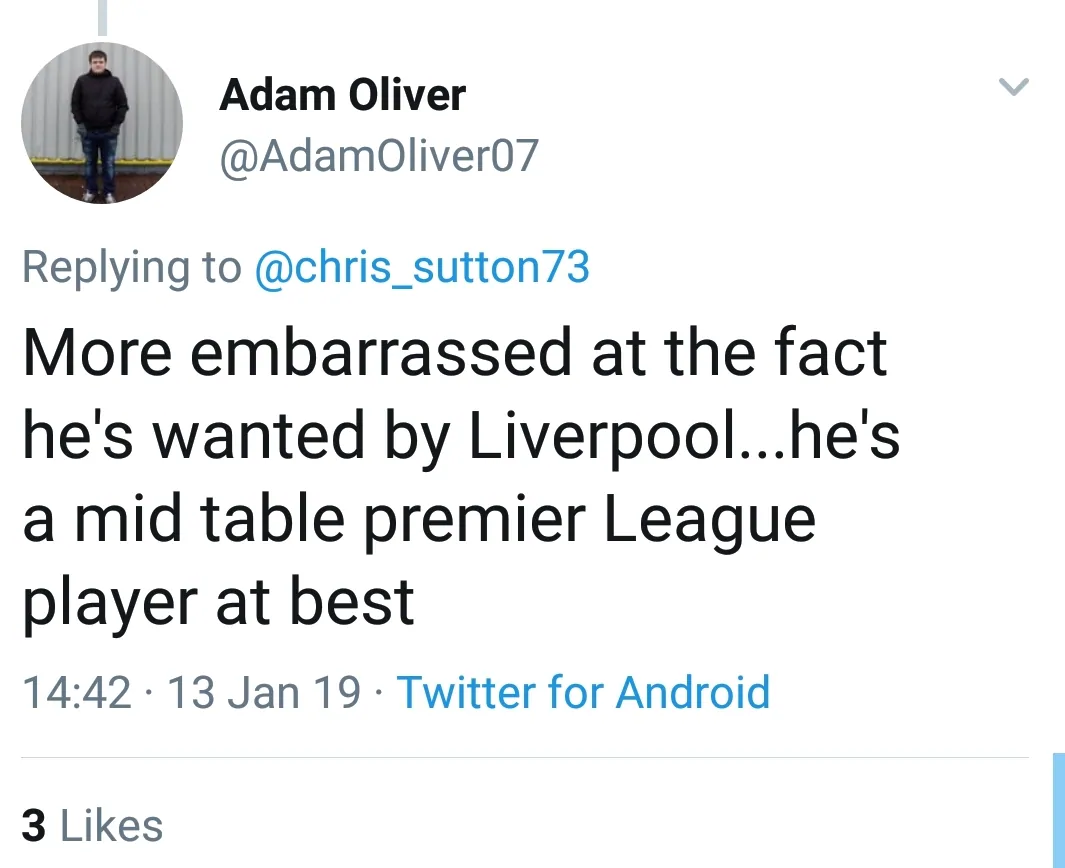Click the blue bar at the right edge
Image resolution: width=1065 pixels, height=868 pixels.
pos(1058,810)
